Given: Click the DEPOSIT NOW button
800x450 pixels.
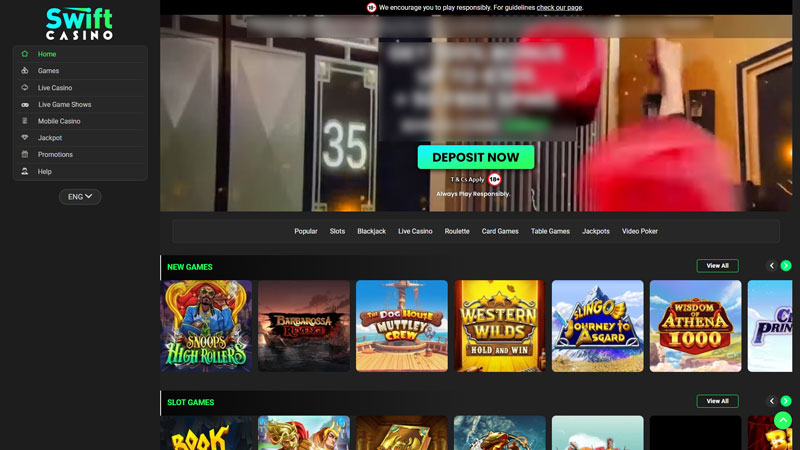Looking at the screenshot, I should [476, 157].
